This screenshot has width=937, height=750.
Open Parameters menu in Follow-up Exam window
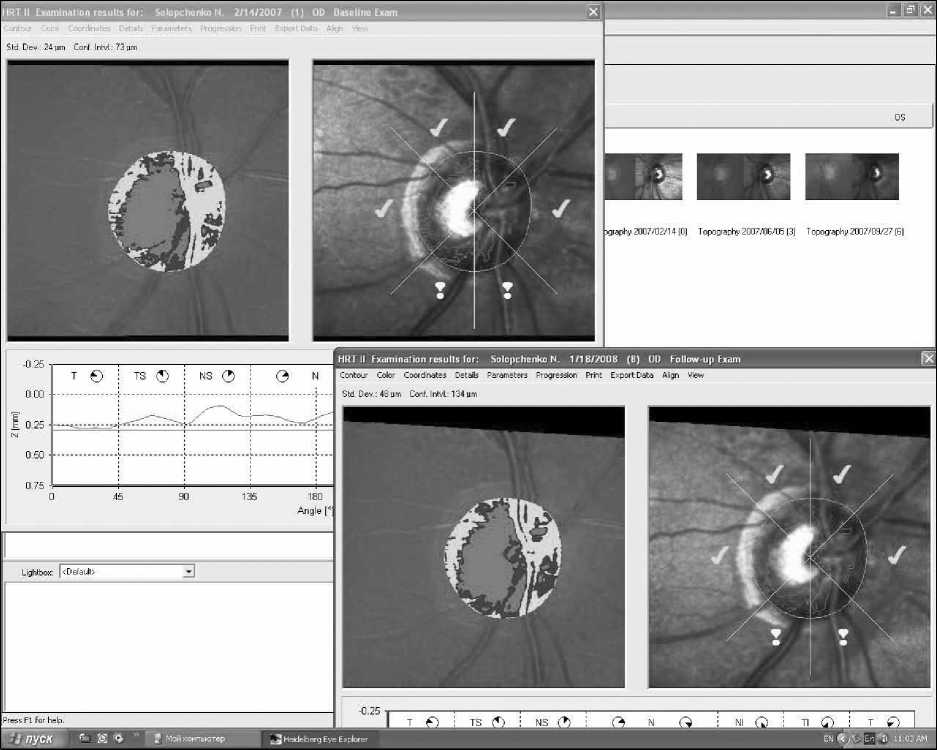507,375
